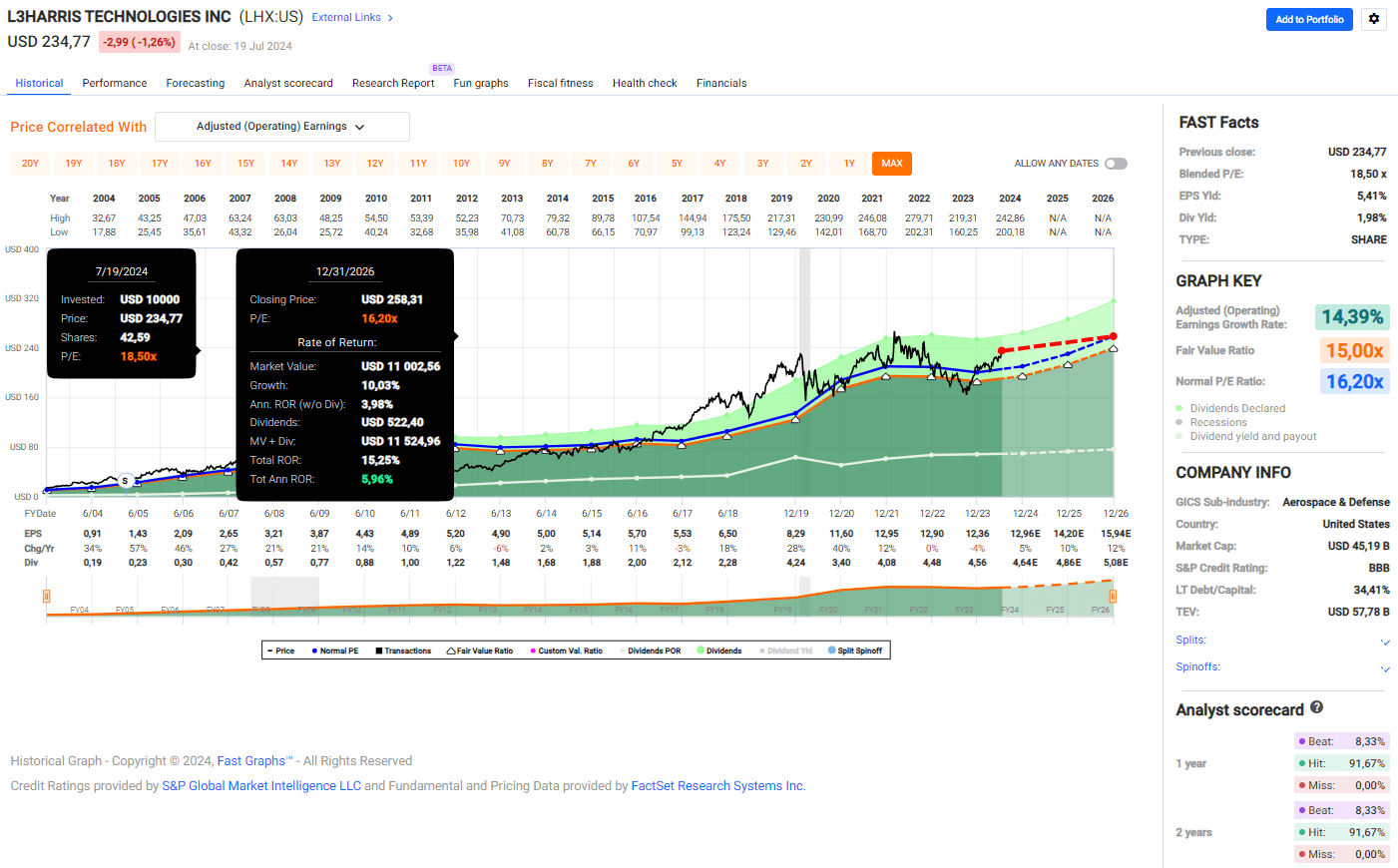The height and width of the screenshot is (868, 1398).
Task: Switch to the Historical tab
Action: point(40,84)
